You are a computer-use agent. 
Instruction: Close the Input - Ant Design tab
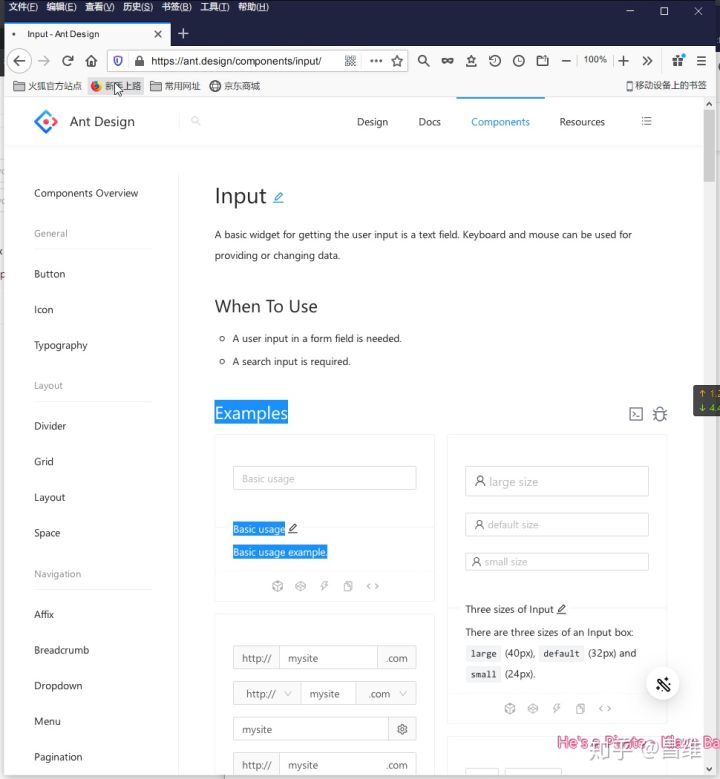tap(158, 34)
